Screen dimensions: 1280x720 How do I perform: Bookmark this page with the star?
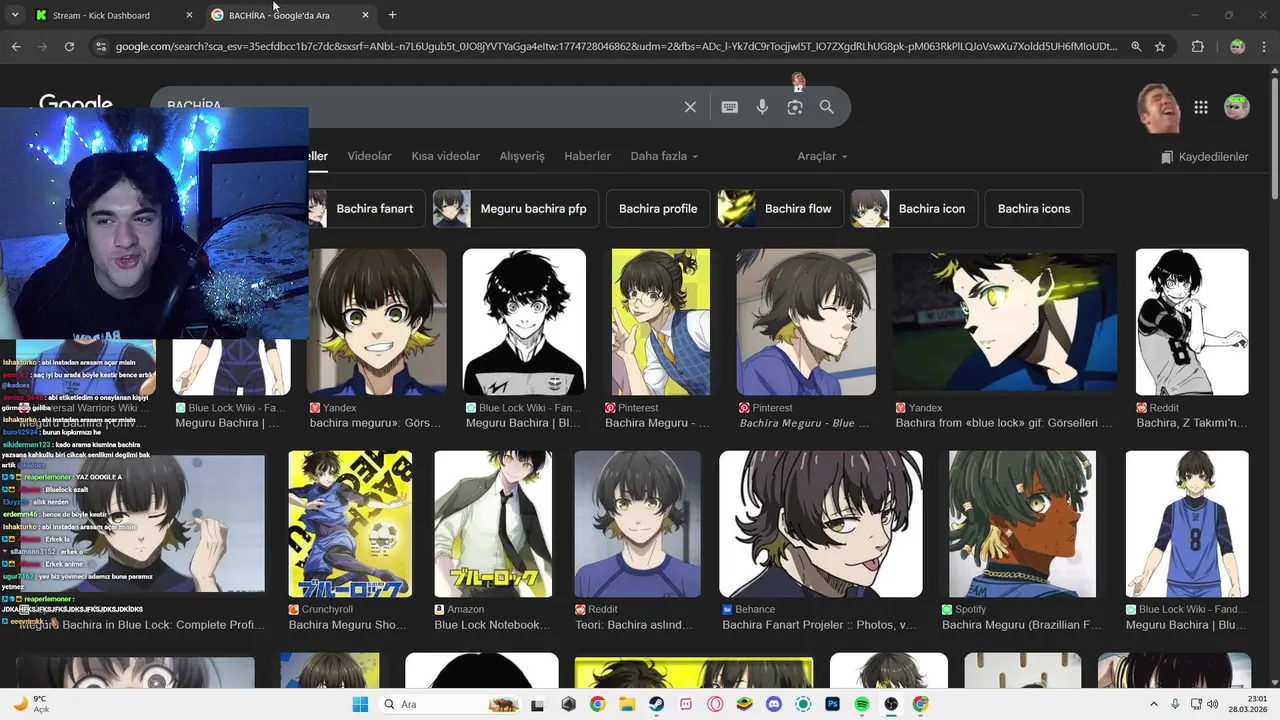pyautogui.click(x=1160, y=46)
